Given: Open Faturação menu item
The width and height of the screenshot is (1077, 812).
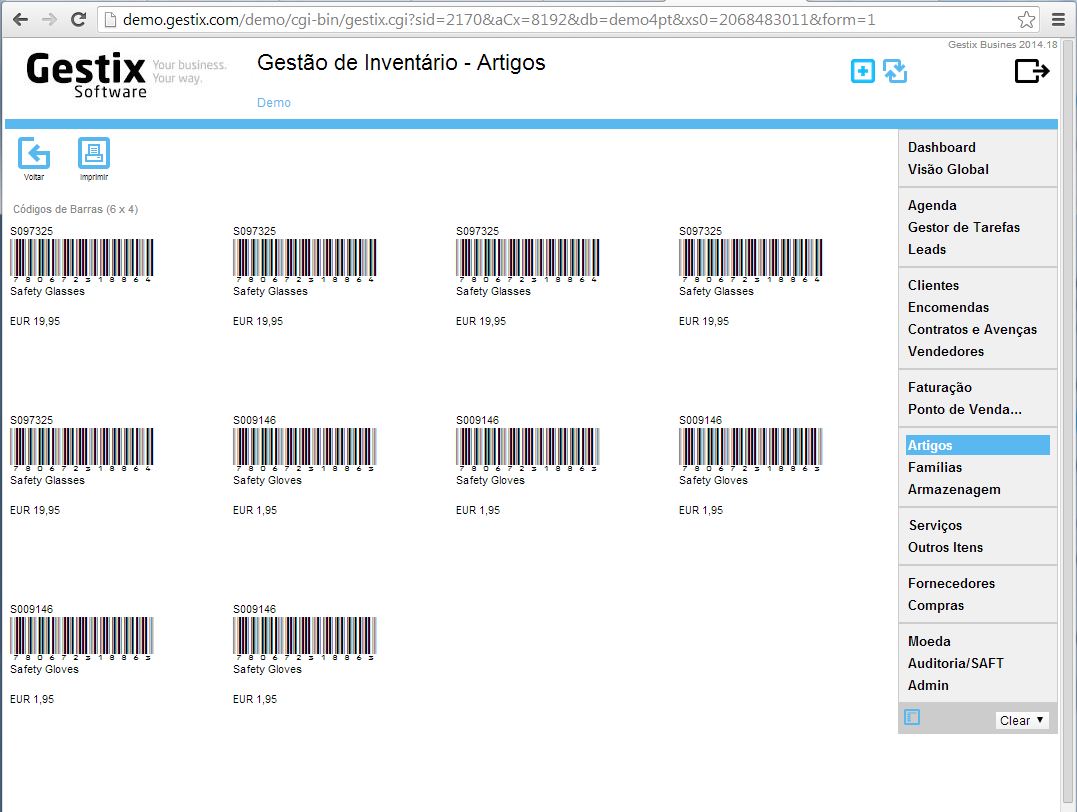Looking at the screenshot, I should 940,387.
